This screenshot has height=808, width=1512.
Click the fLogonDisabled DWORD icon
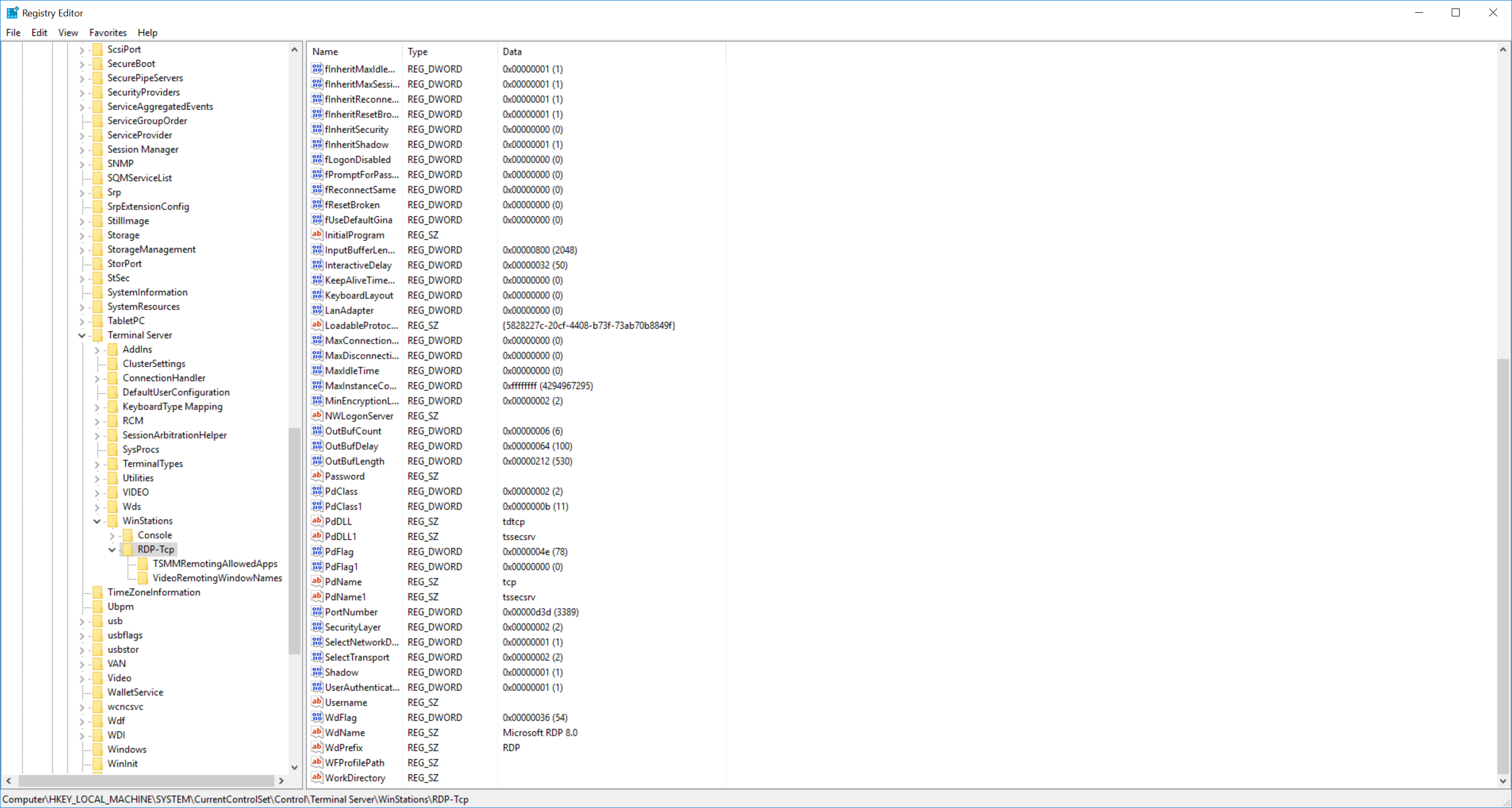coord(317,159)
